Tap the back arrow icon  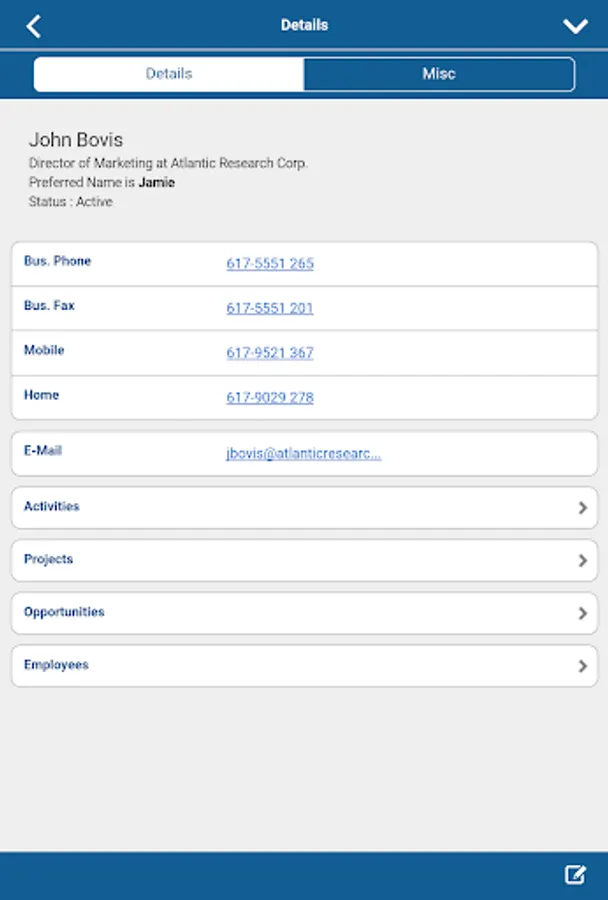coord(34,26)
